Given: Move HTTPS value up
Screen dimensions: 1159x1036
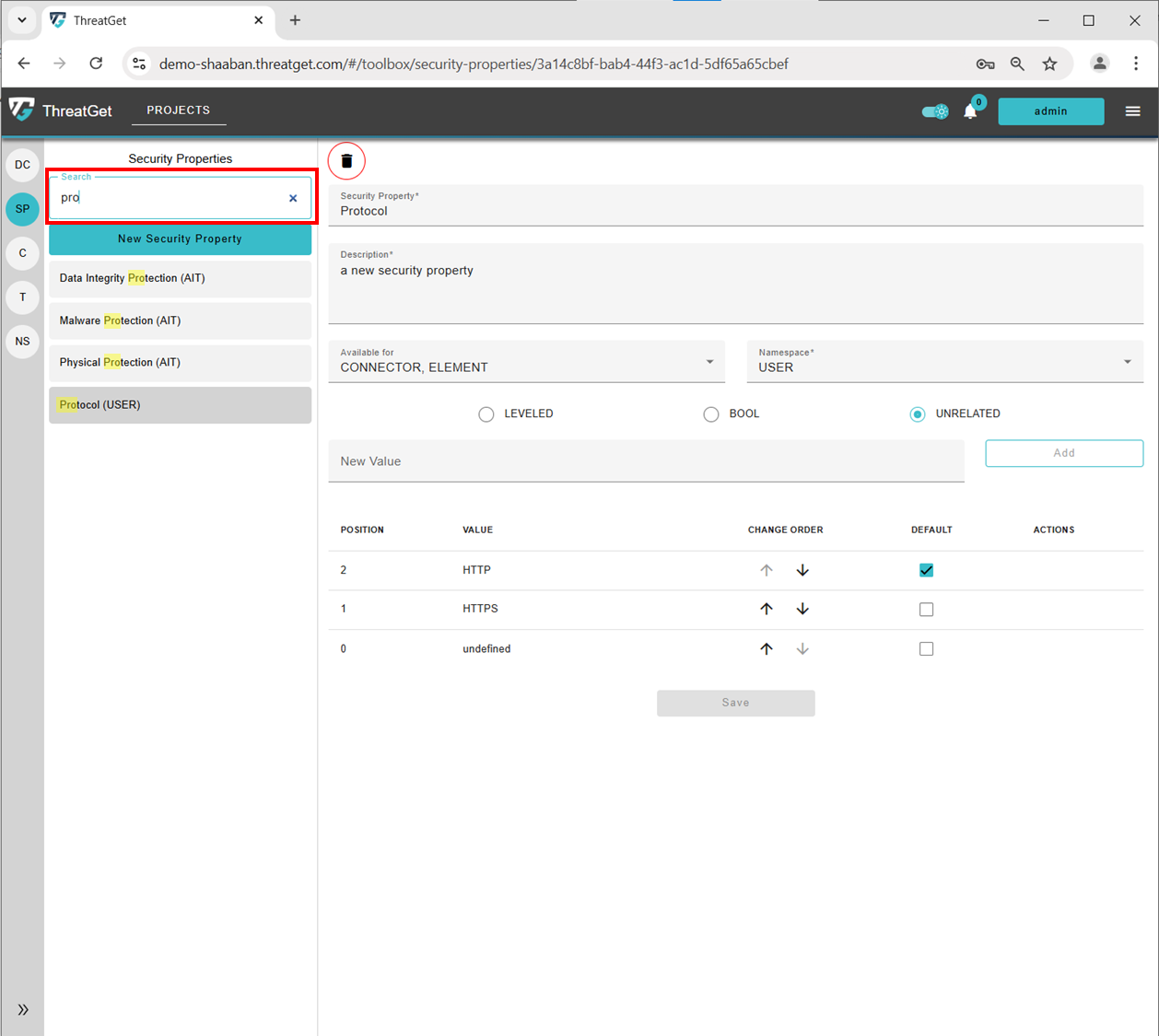Looking at the screenshot, I should pos(767,609).
